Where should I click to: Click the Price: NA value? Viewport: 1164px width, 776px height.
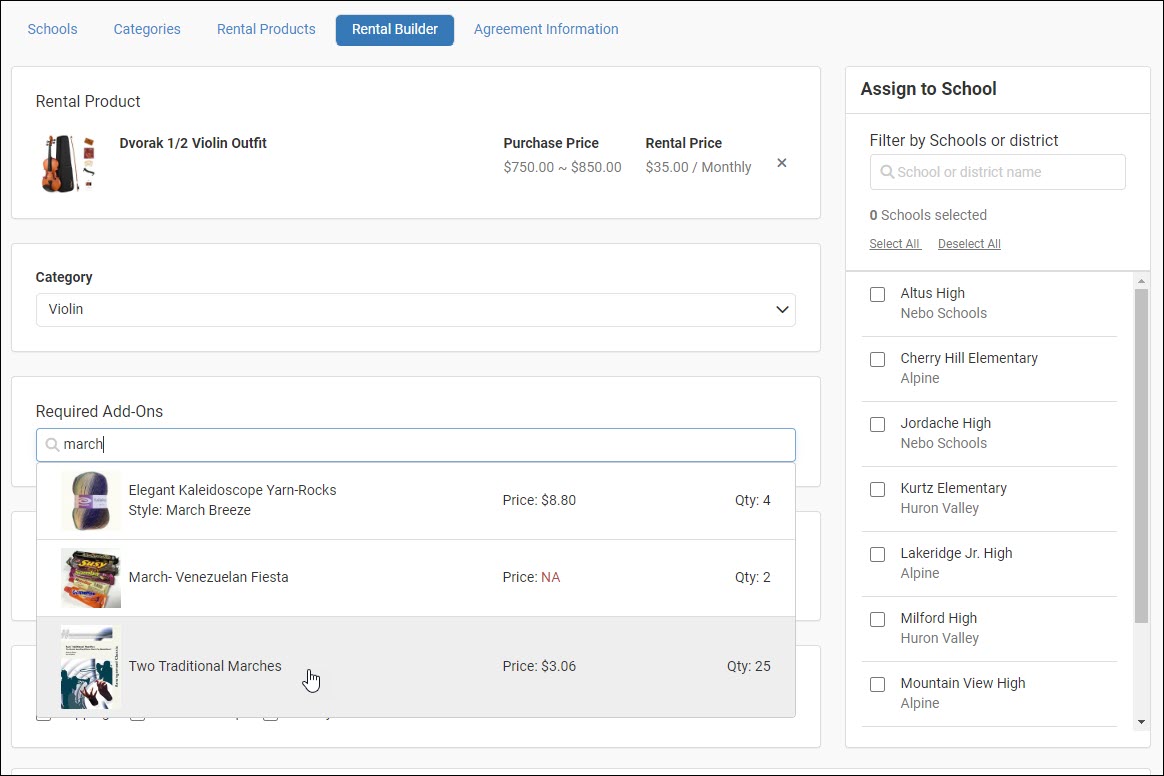click(532, 577)
